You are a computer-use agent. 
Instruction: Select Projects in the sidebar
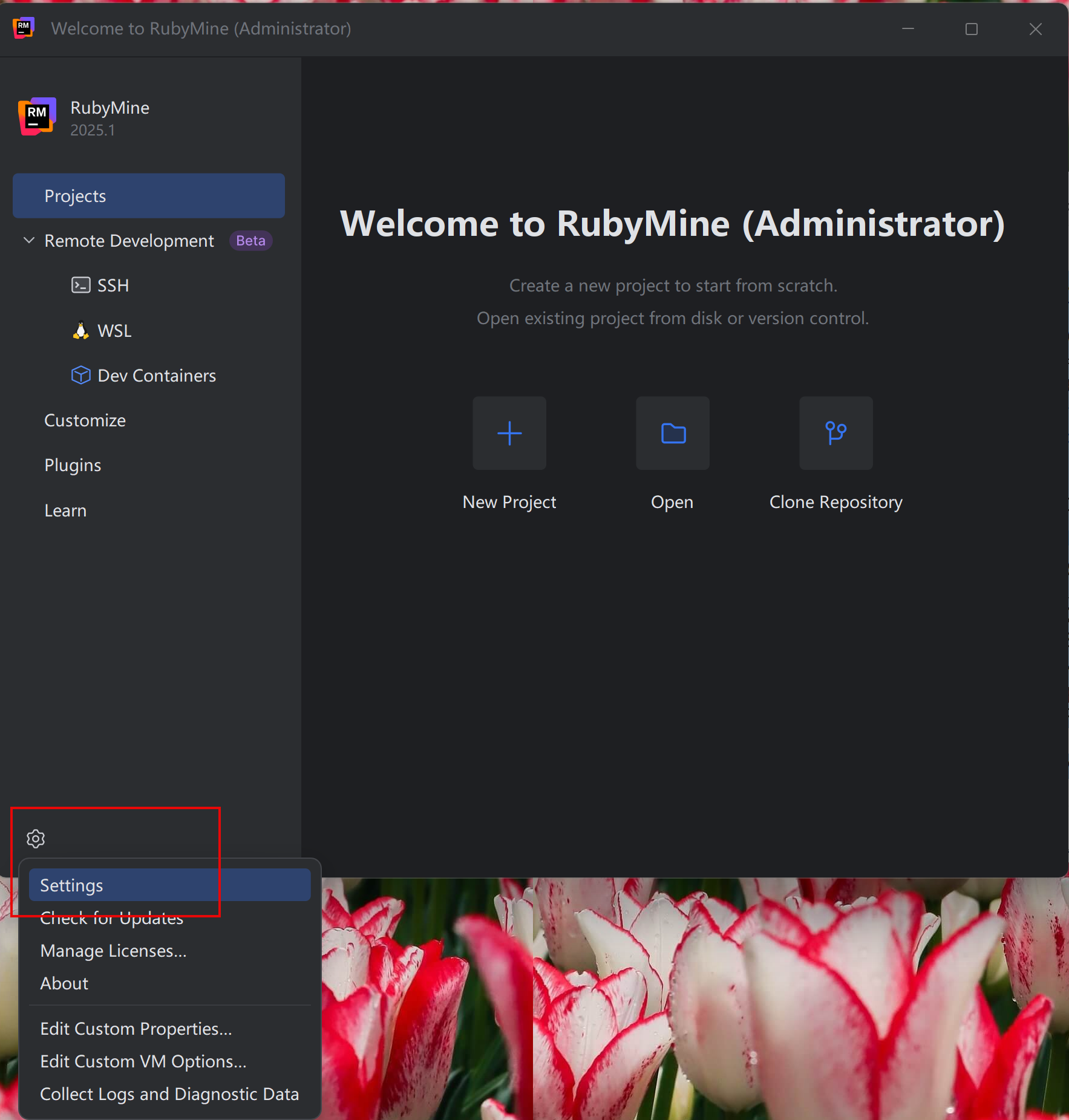point(148,196)
